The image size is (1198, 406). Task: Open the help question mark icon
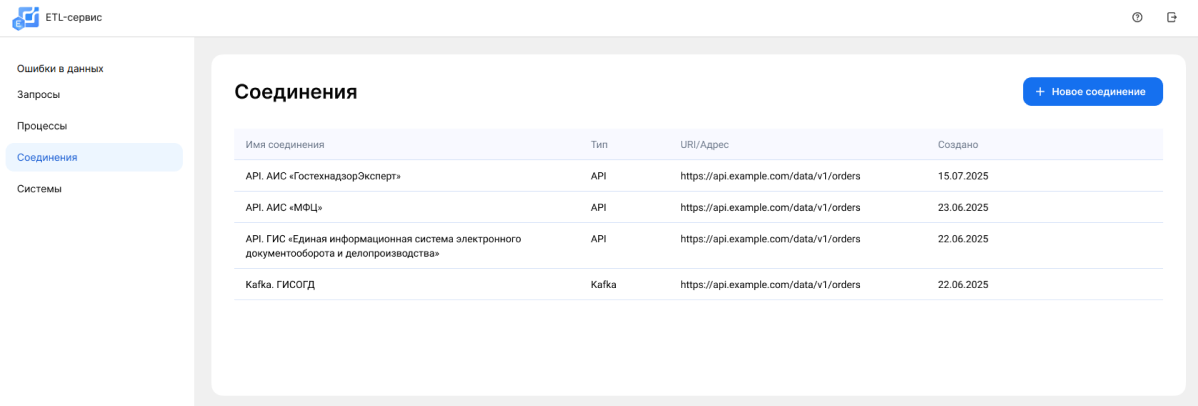(1137, 17)
